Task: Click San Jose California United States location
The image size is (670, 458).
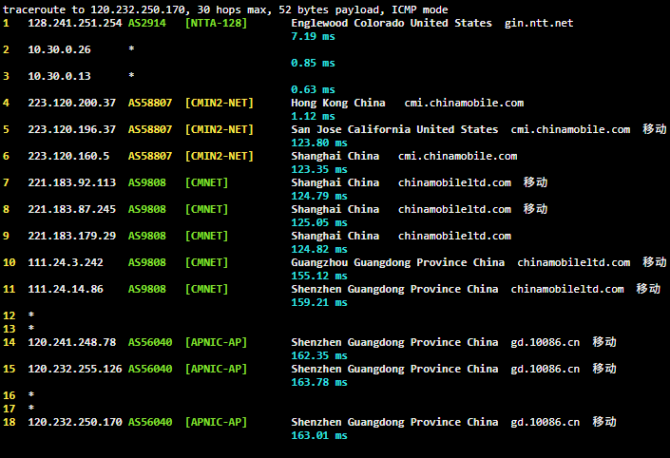Action: pos(394,129)
